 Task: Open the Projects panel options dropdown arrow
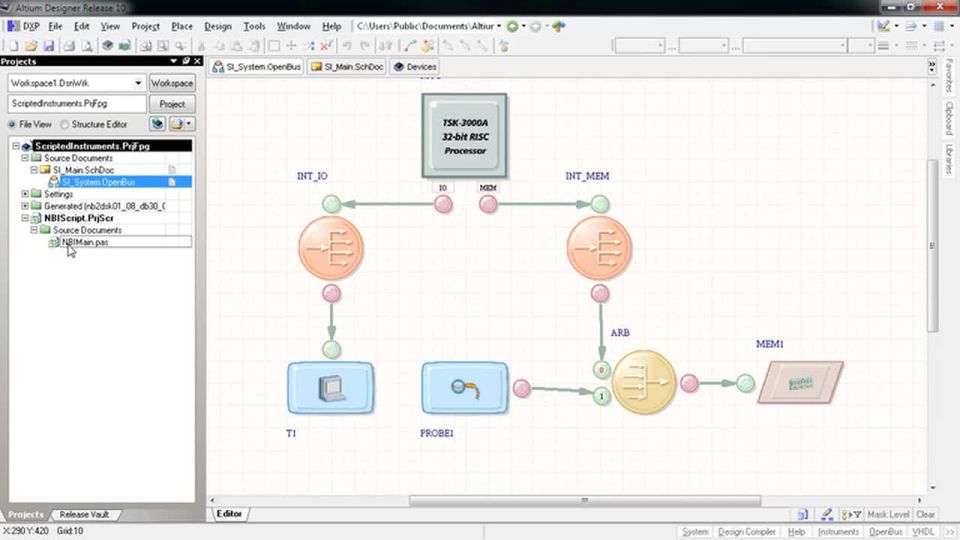(173, 61)
